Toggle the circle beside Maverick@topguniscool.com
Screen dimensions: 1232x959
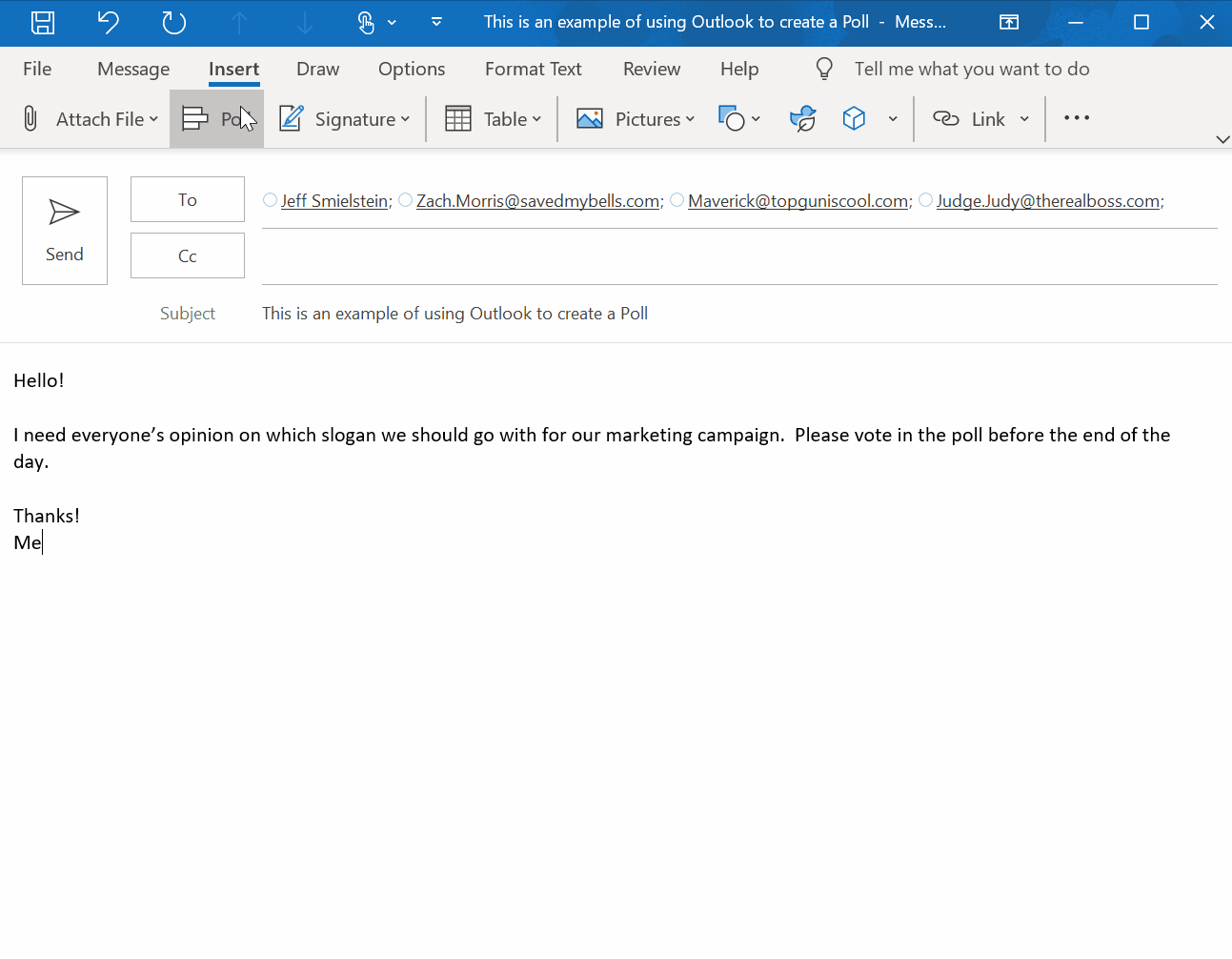coord(677,199)
